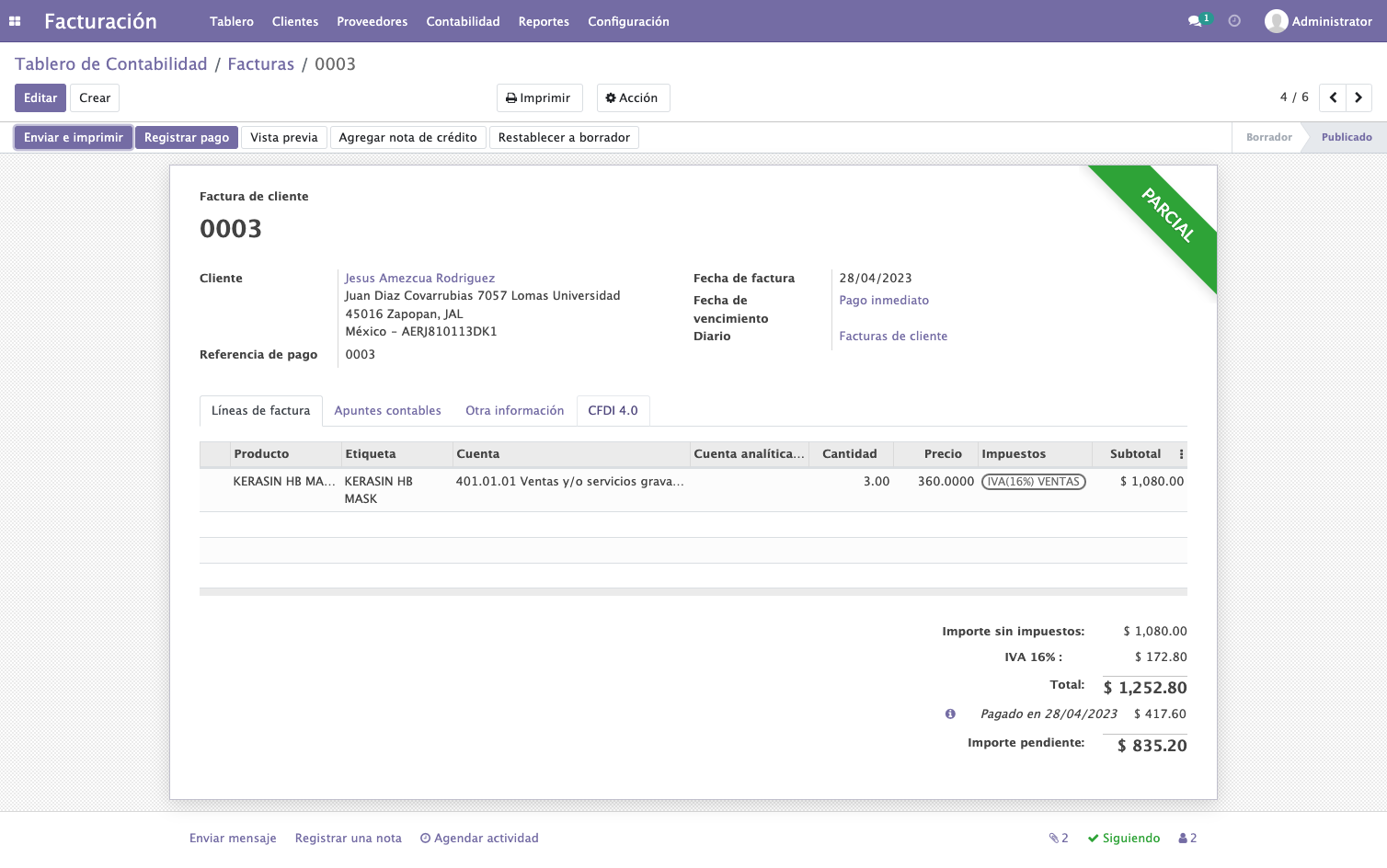The image size is (1387, 868).
Task: Select the Publicado status stage
Action: coord(1347,137)
